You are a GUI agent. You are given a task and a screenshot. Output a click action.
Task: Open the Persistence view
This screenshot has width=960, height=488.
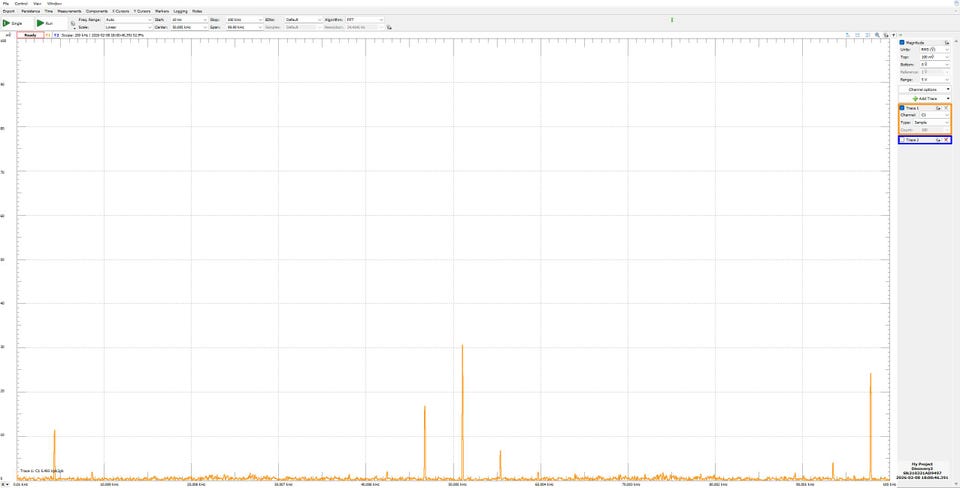point(31,11)
